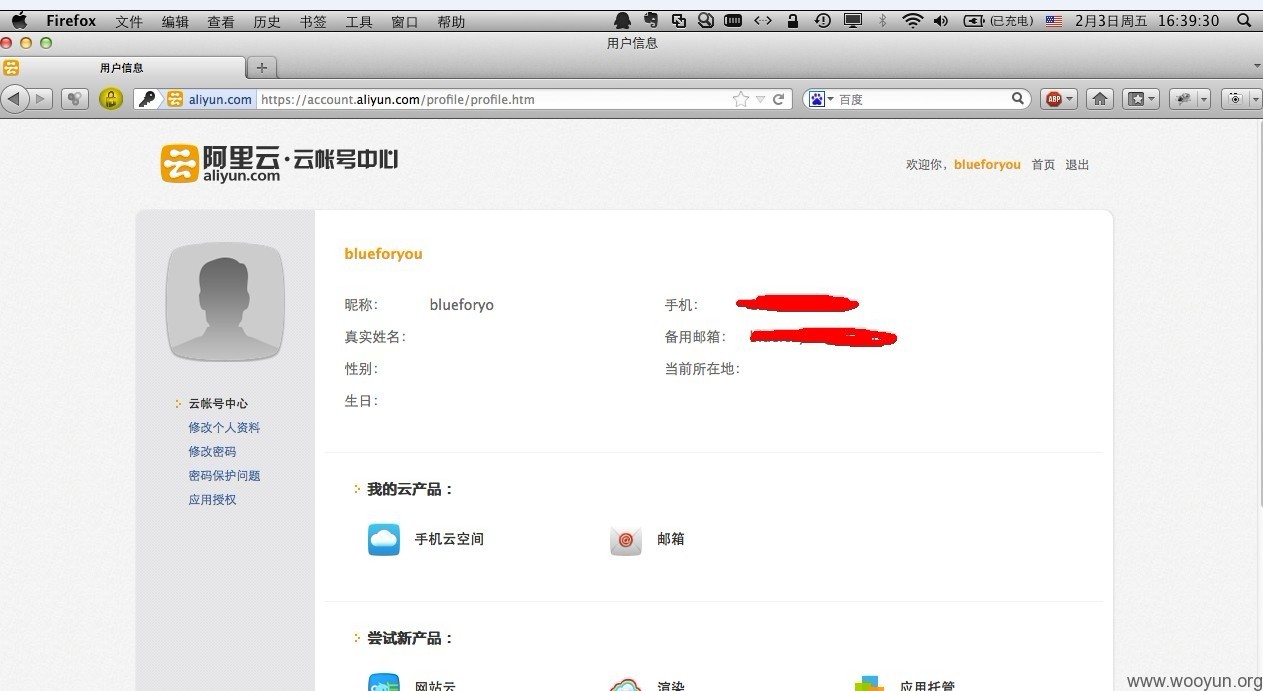Click the gray clover toolbar button
This screenshot has height=691, width=1263.
point(75,99)
